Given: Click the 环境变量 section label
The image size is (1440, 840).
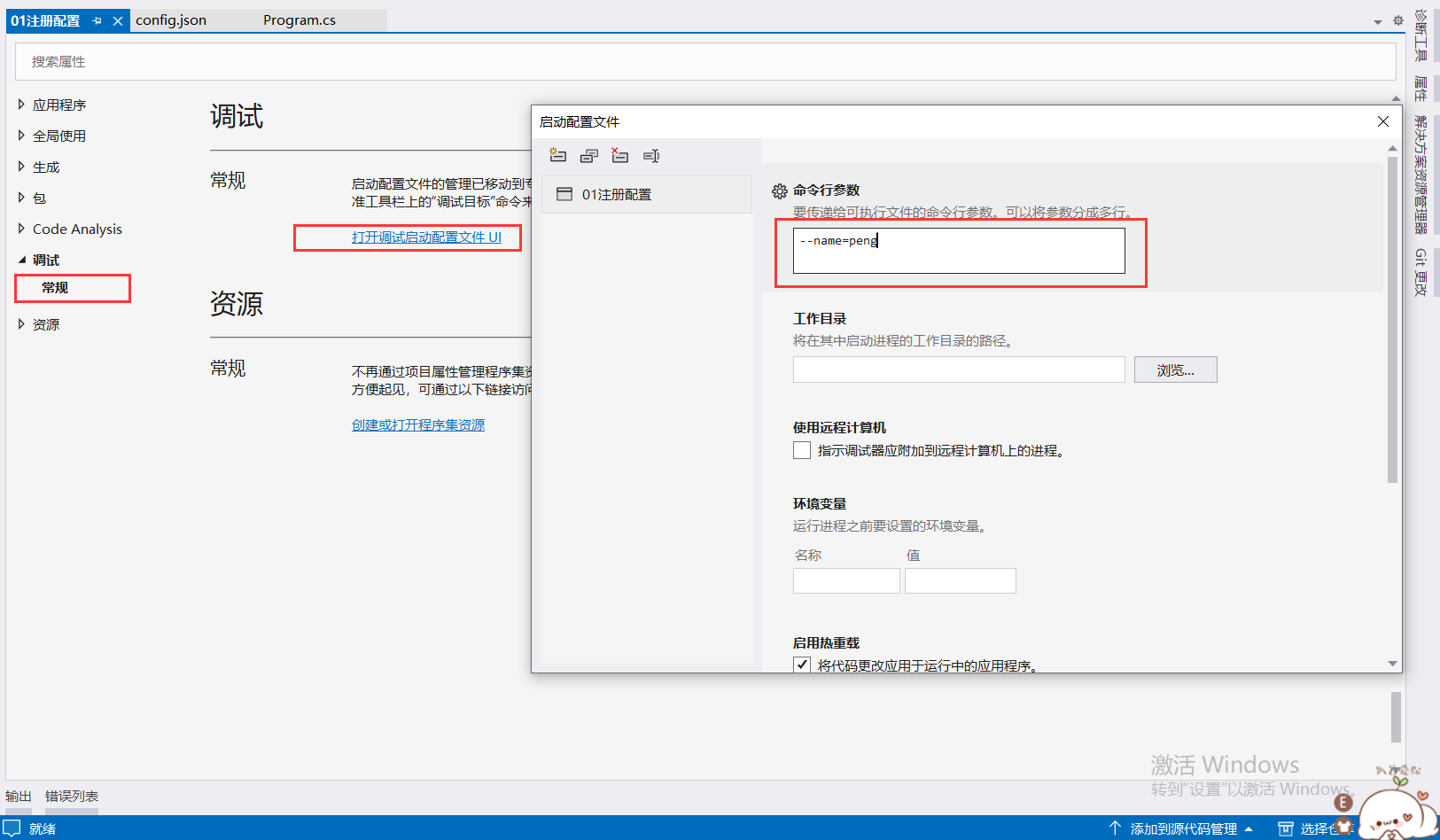Looking at the screenshot, I should pyautogui.click(x=820, y=503).
